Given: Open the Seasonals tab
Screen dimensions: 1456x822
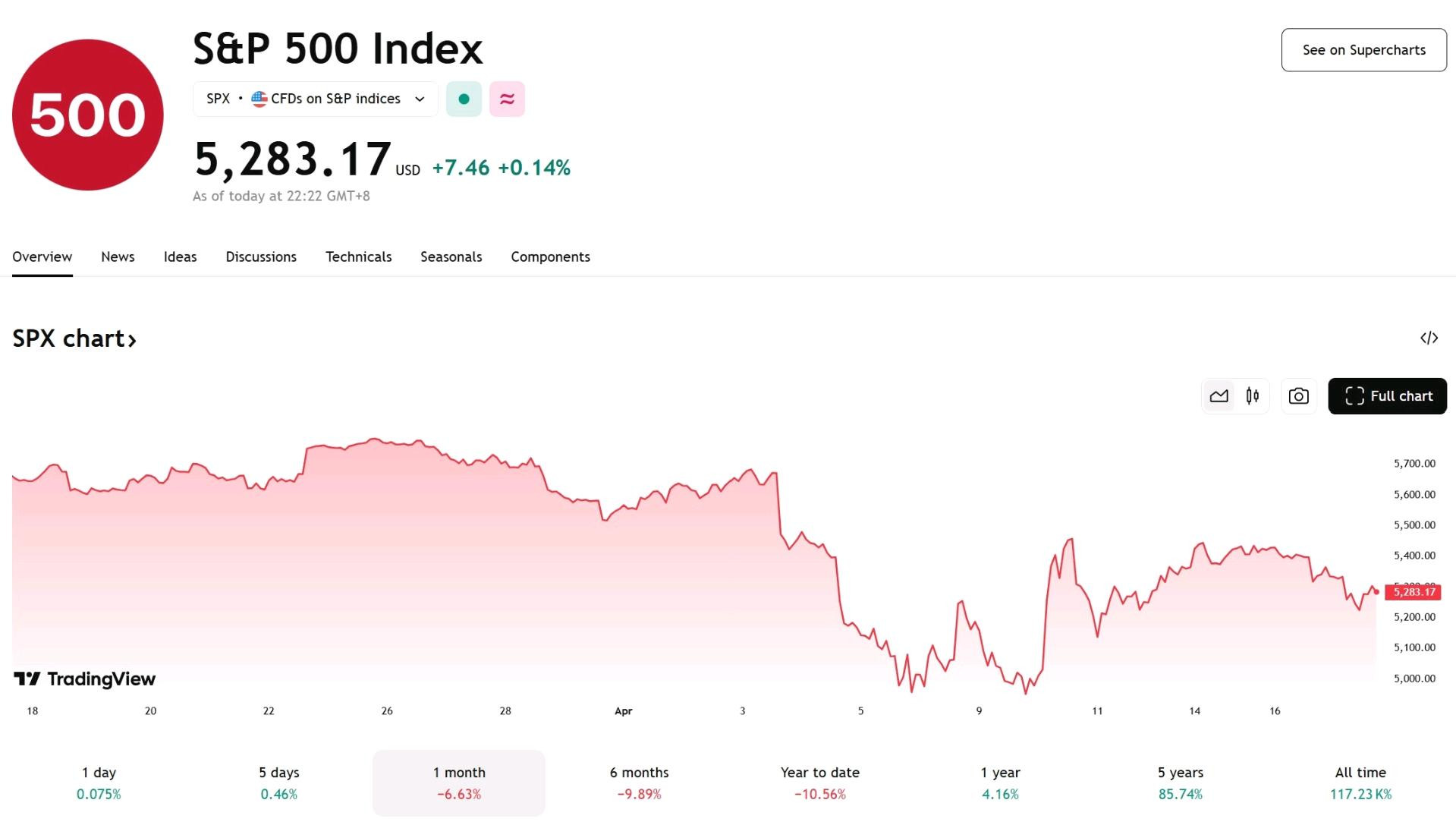Looking at the screenshot, I should pyautogui.click(x=451, y=257).
